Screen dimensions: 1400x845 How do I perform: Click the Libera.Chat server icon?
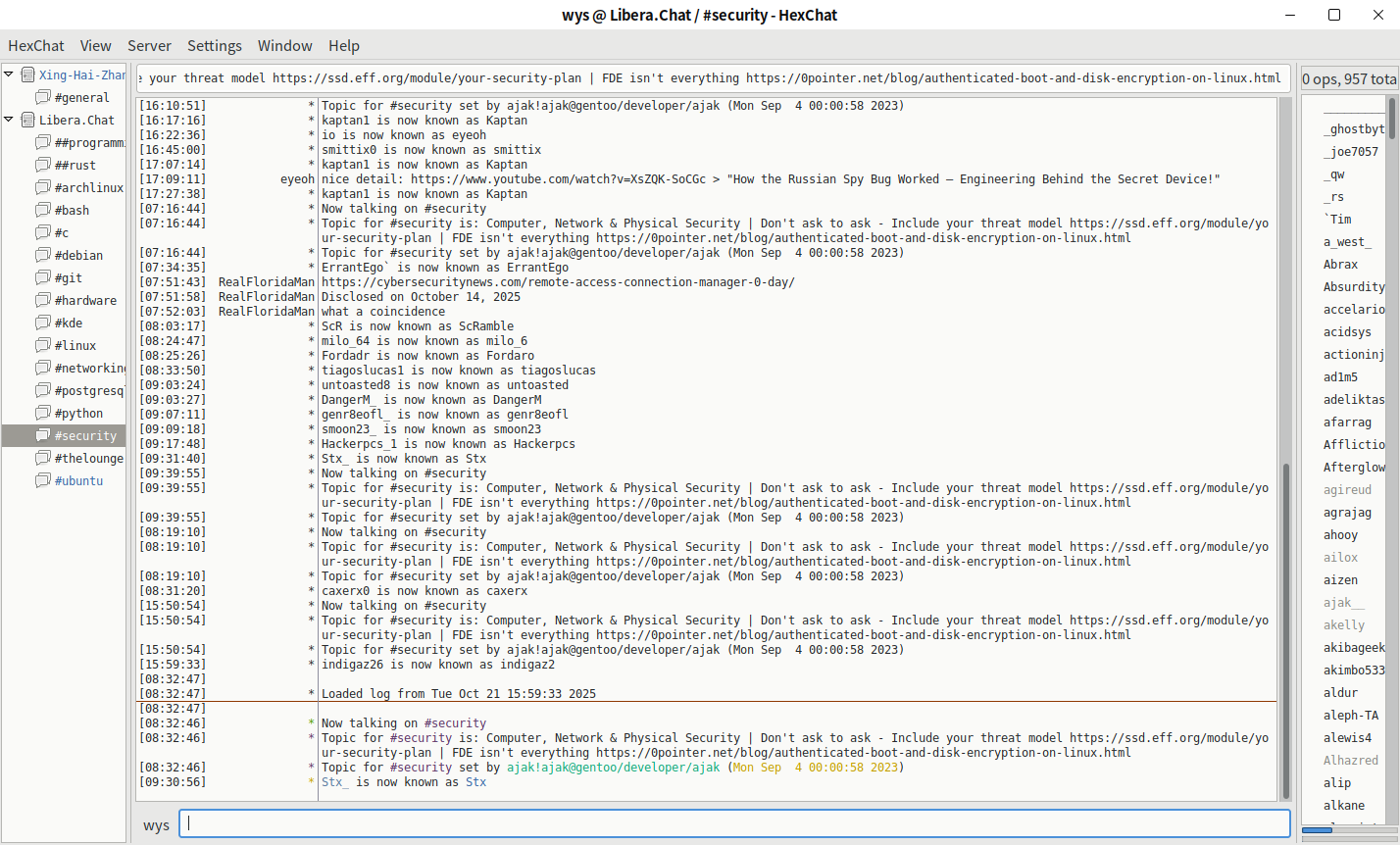point(27,120)
